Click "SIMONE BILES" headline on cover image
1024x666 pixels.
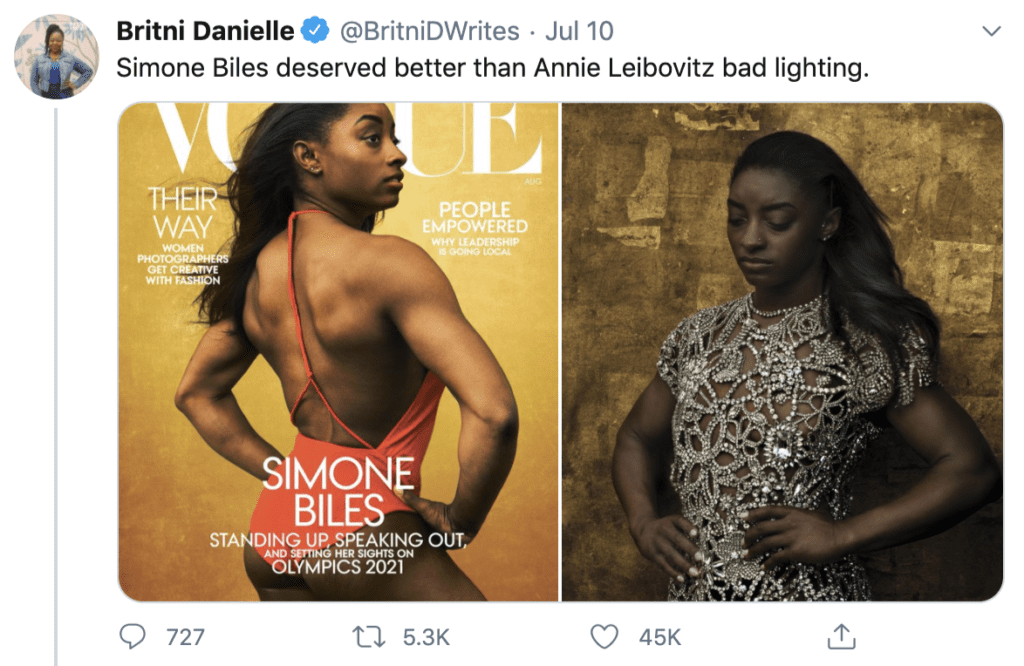(x=338, y=492)
